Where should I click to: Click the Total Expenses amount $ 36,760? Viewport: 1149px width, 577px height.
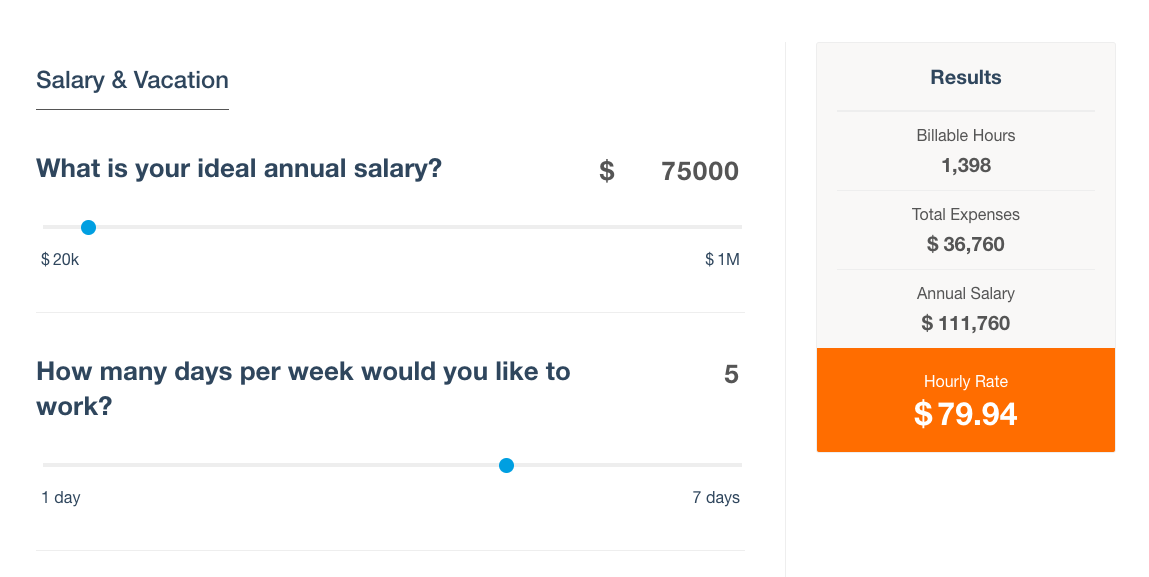tap(965, 244)
